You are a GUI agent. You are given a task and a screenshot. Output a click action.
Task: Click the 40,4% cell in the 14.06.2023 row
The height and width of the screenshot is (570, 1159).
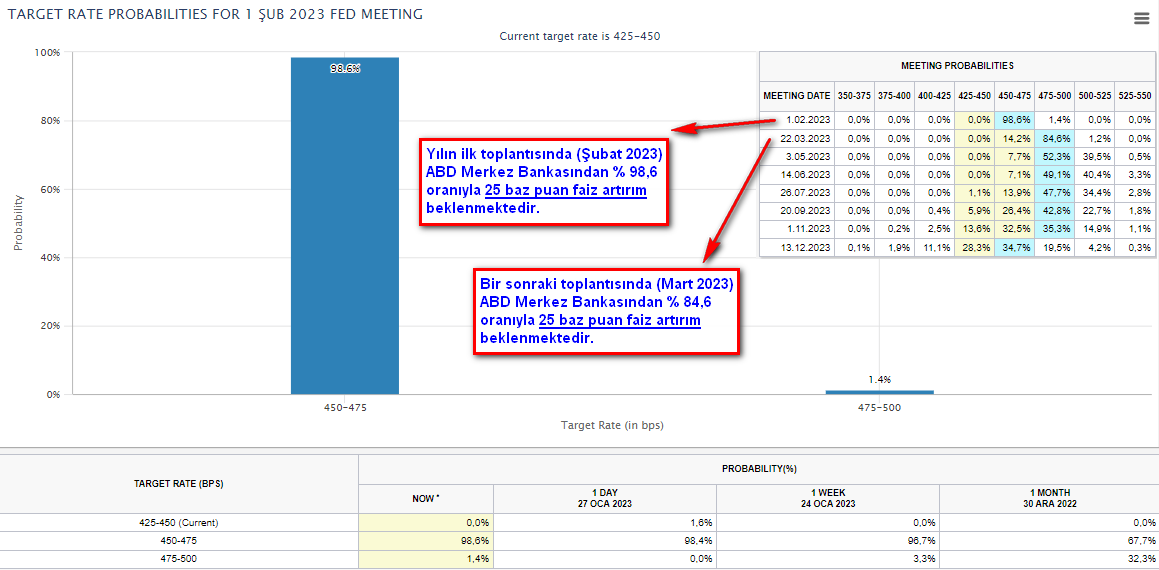point(1094,174)
